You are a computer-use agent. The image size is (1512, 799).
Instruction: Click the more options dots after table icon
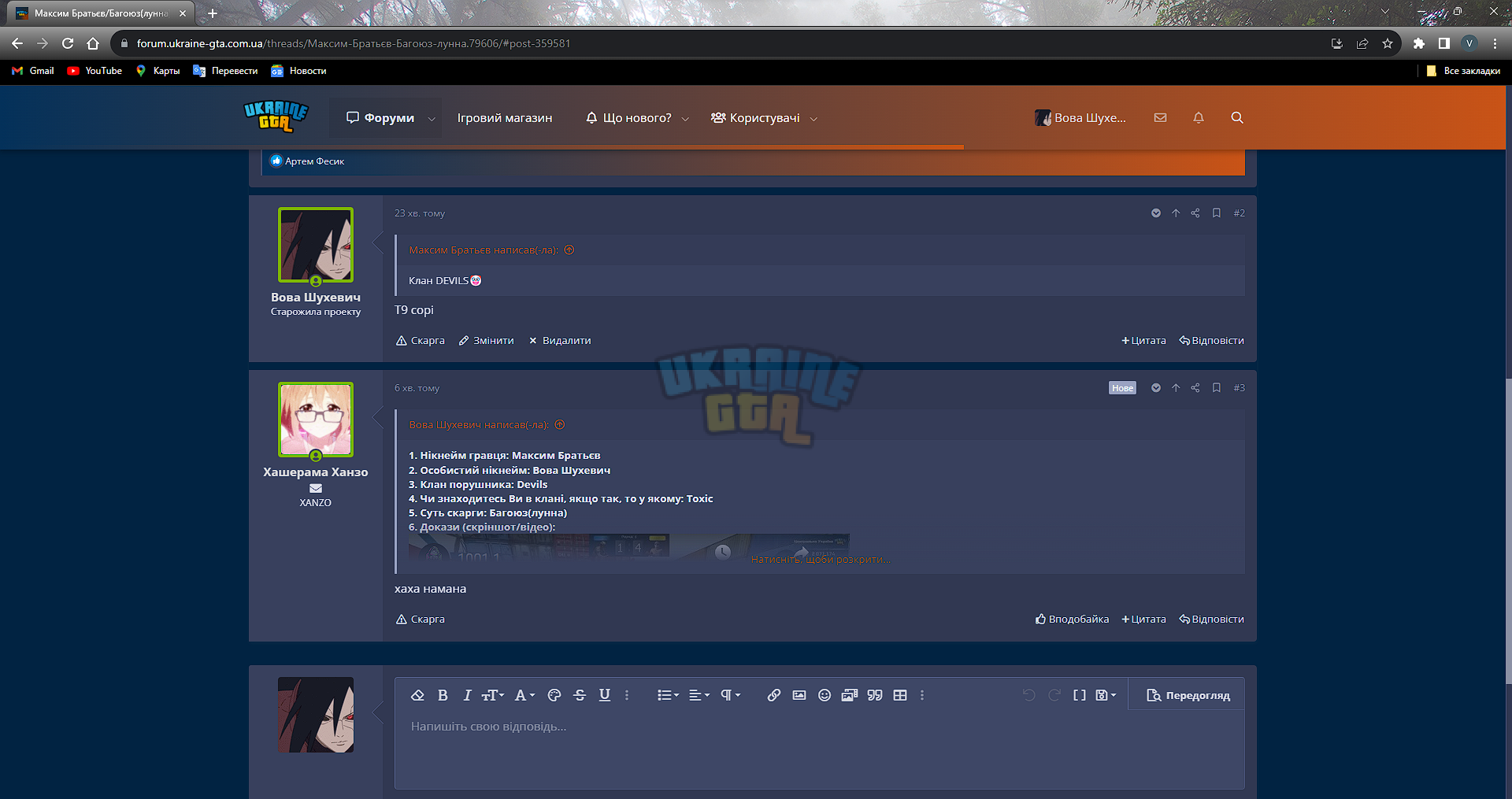(x=922, y=695)
